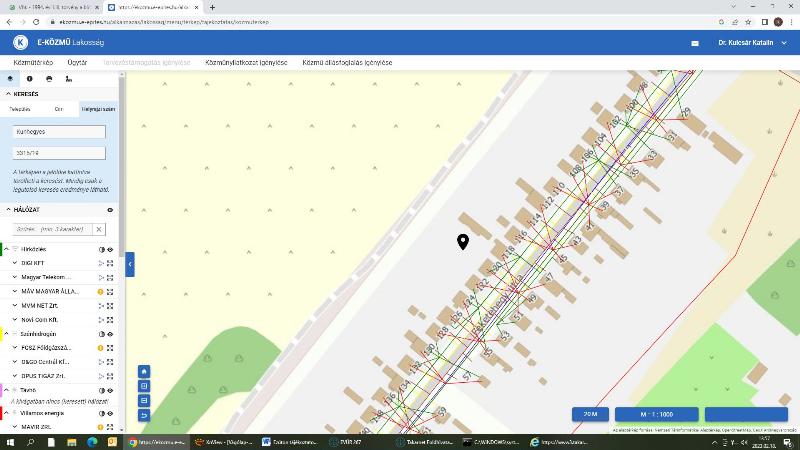
Task: Adjust opacity of Szénhidrogén layer group
Action: (102, 334)
